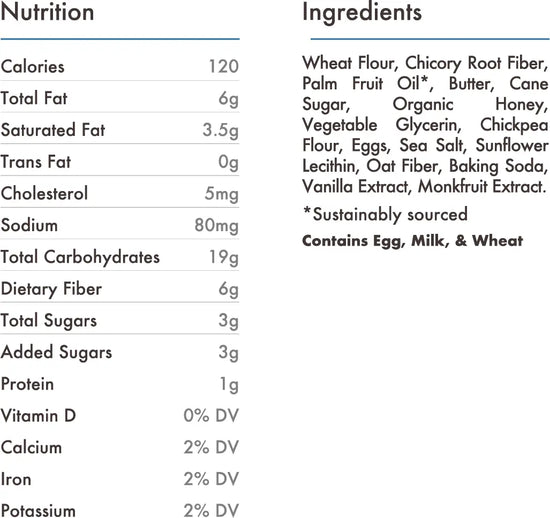This screenshot has width=550, height=518.
Task: Click the Contains Egg, Milk, & Wheat text
Action: click(x=412, y=241)
